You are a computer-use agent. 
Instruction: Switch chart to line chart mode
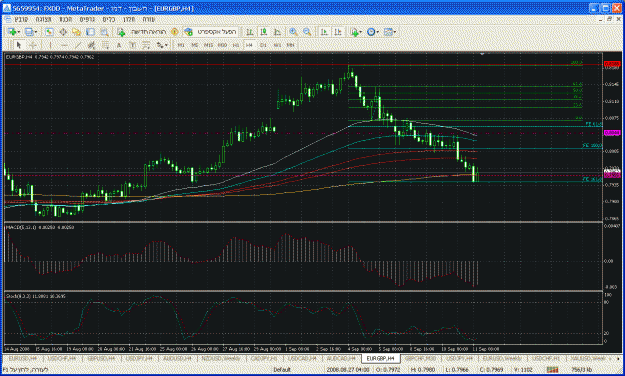pos(277,32)
